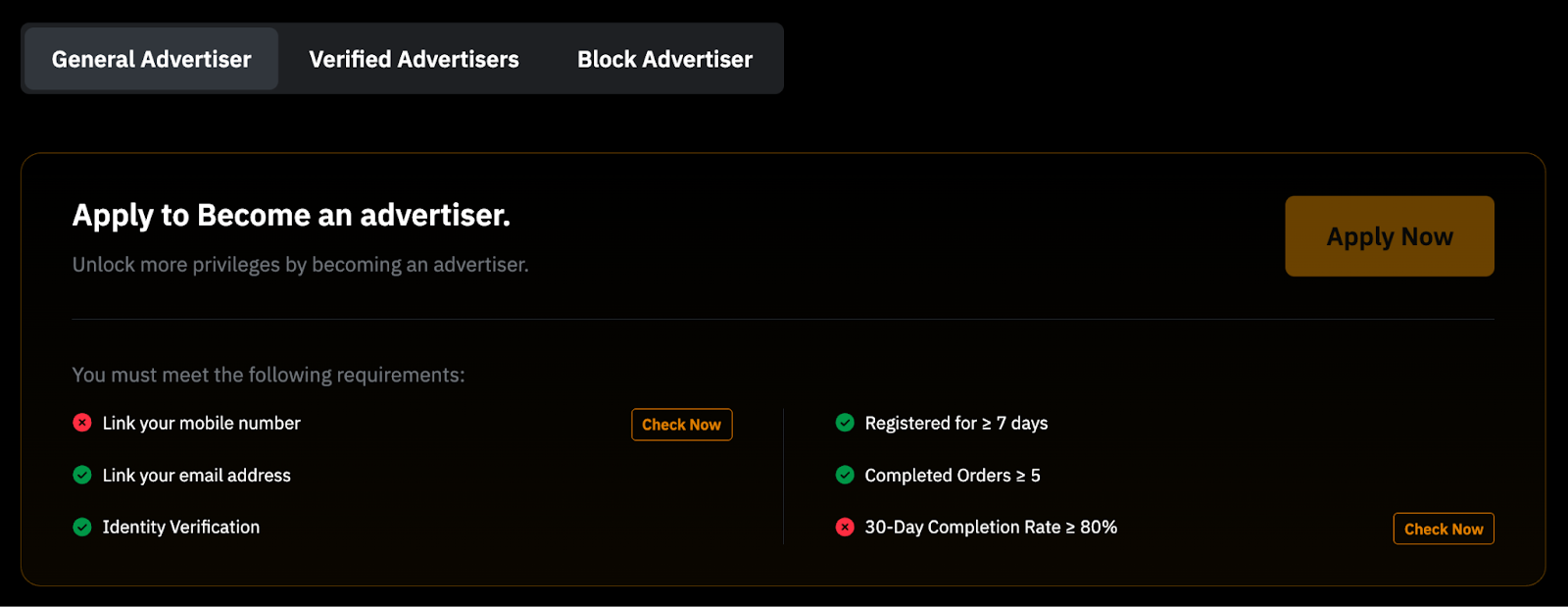Screen dimensions: 1568x607
Task: Click the Registered for ≥ 7 days text
Action: (x=955, y=423)
